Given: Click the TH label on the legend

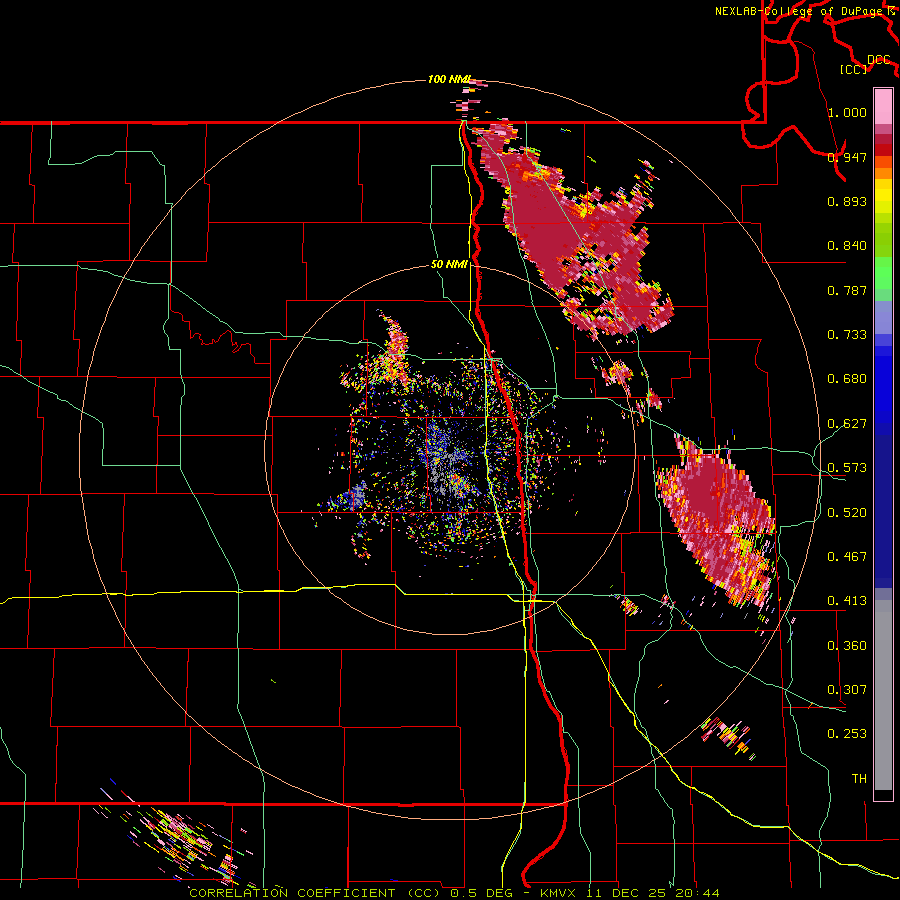Looking at the screenshot, I should click(x=859, y=779).
